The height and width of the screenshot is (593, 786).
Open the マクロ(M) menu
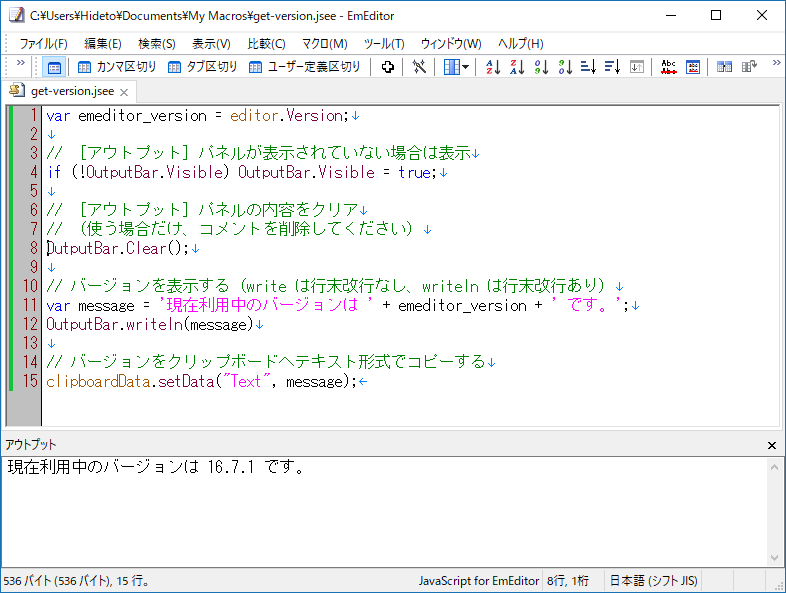coord(324,44)
